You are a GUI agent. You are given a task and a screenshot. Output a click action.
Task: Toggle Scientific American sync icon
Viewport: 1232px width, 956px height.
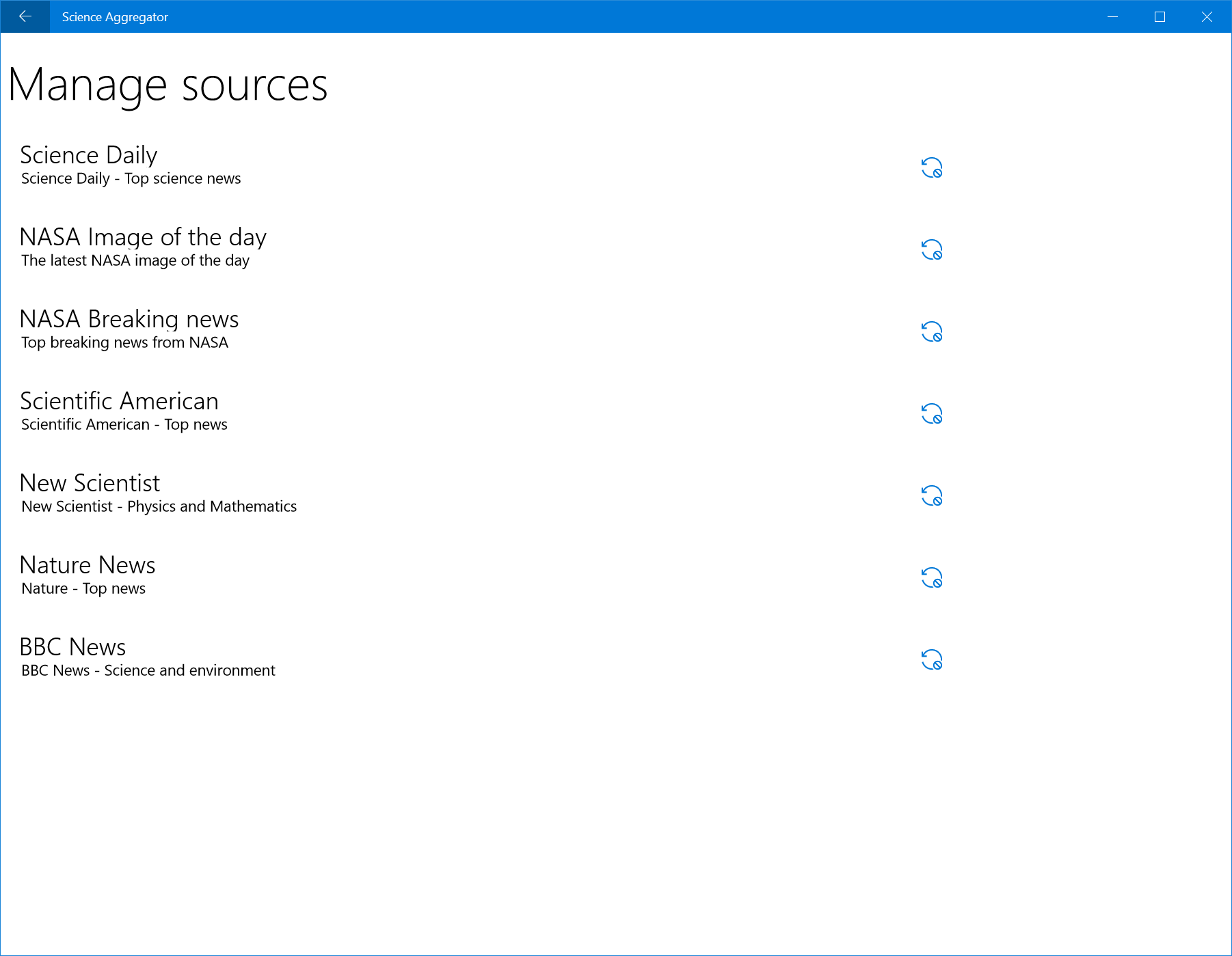coord(931,413)
